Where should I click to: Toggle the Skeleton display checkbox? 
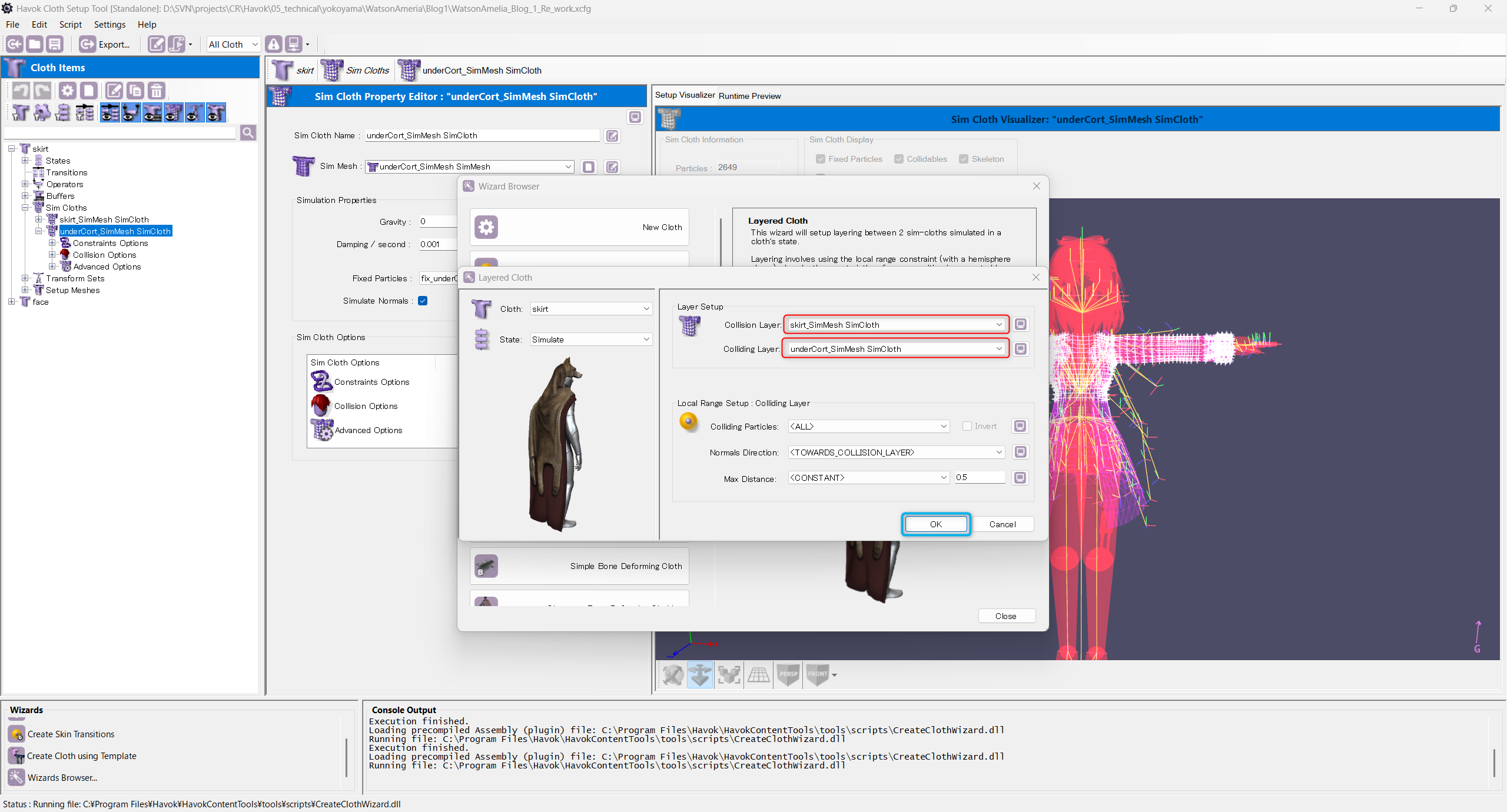pyautogui.click(x=964, y=159)
